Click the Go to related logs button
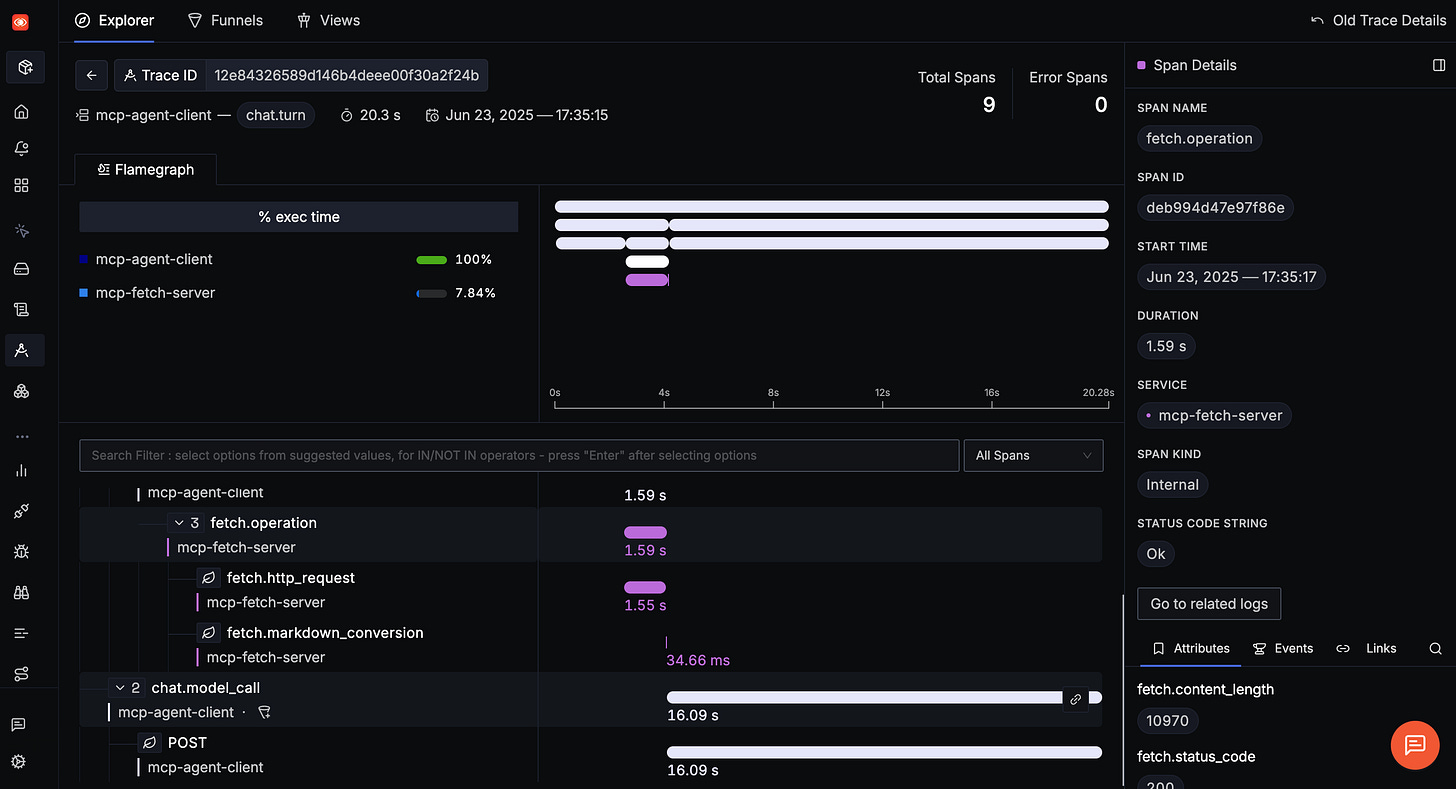Screen dimensions: 1456x789 (x=1208, y=603)
